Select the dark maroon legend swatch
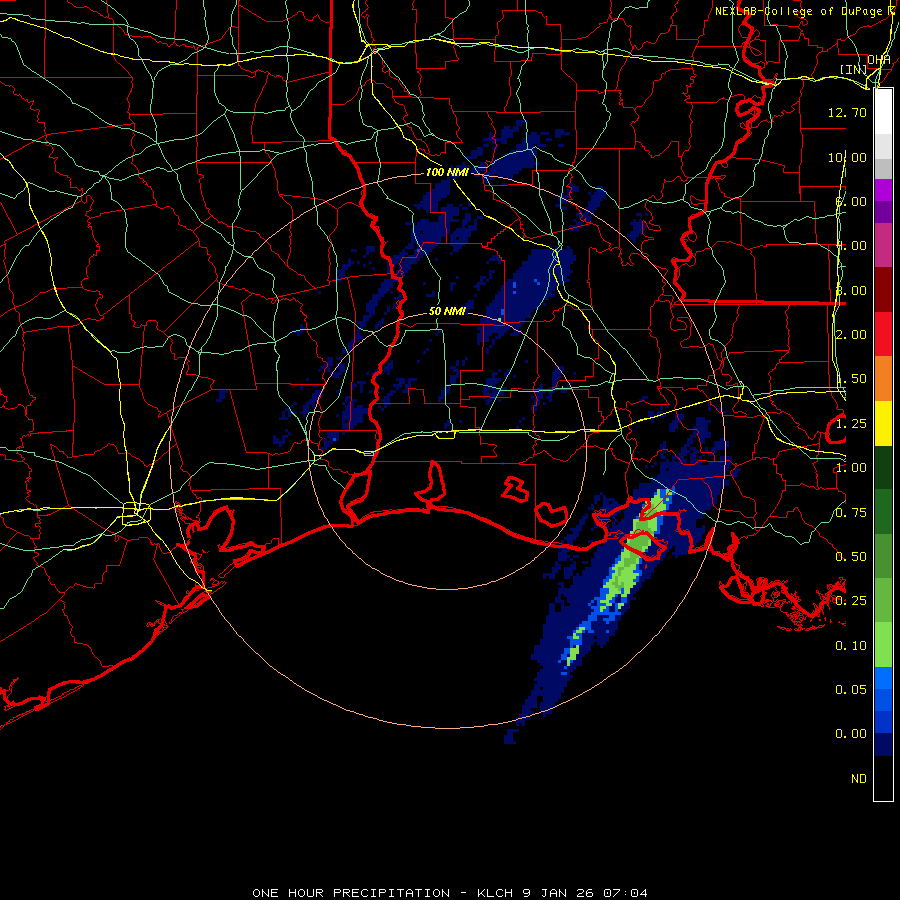 point(883,290)
